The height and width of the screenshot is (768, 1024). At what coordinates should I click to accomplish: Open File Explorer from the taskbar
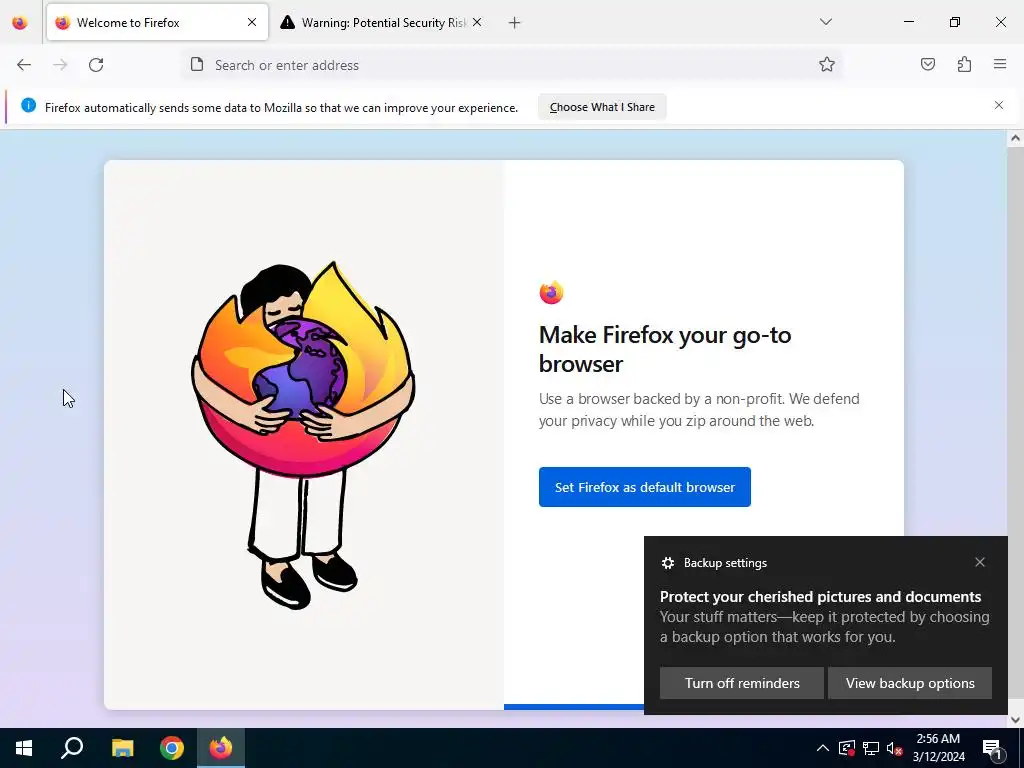122,748
